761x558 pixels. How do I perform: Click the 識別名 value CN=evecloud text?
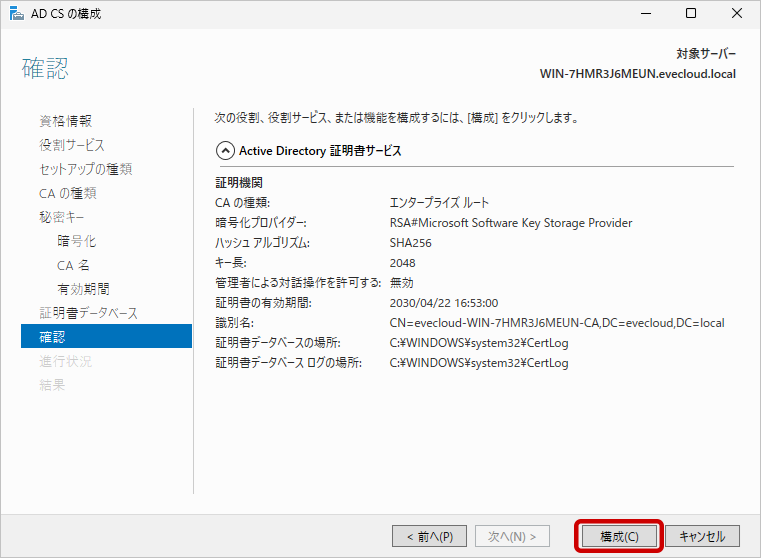(x=556, y=323)
